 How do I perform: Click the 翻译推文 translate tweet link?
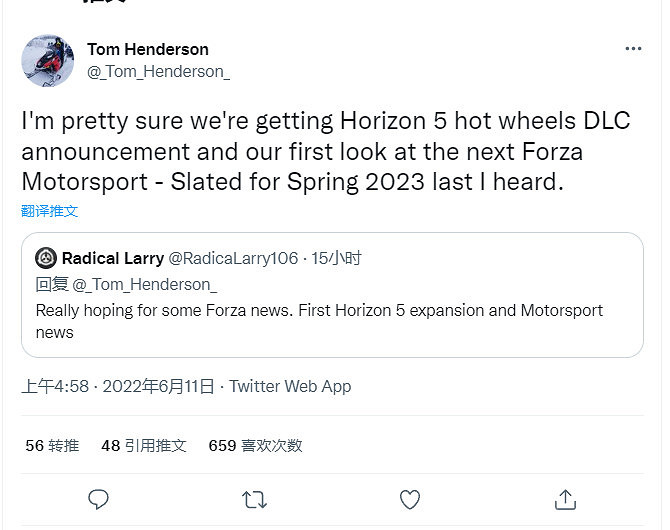[49, 211]
